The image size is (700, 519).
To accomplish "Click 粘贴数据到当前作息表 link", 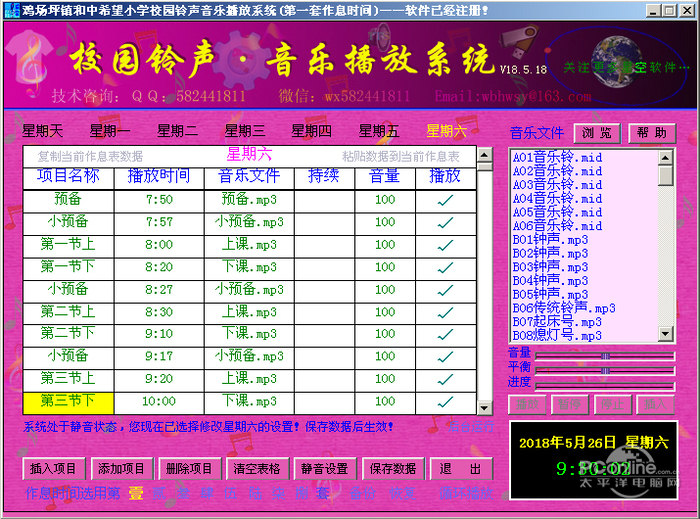I will [x=400, y=156].
